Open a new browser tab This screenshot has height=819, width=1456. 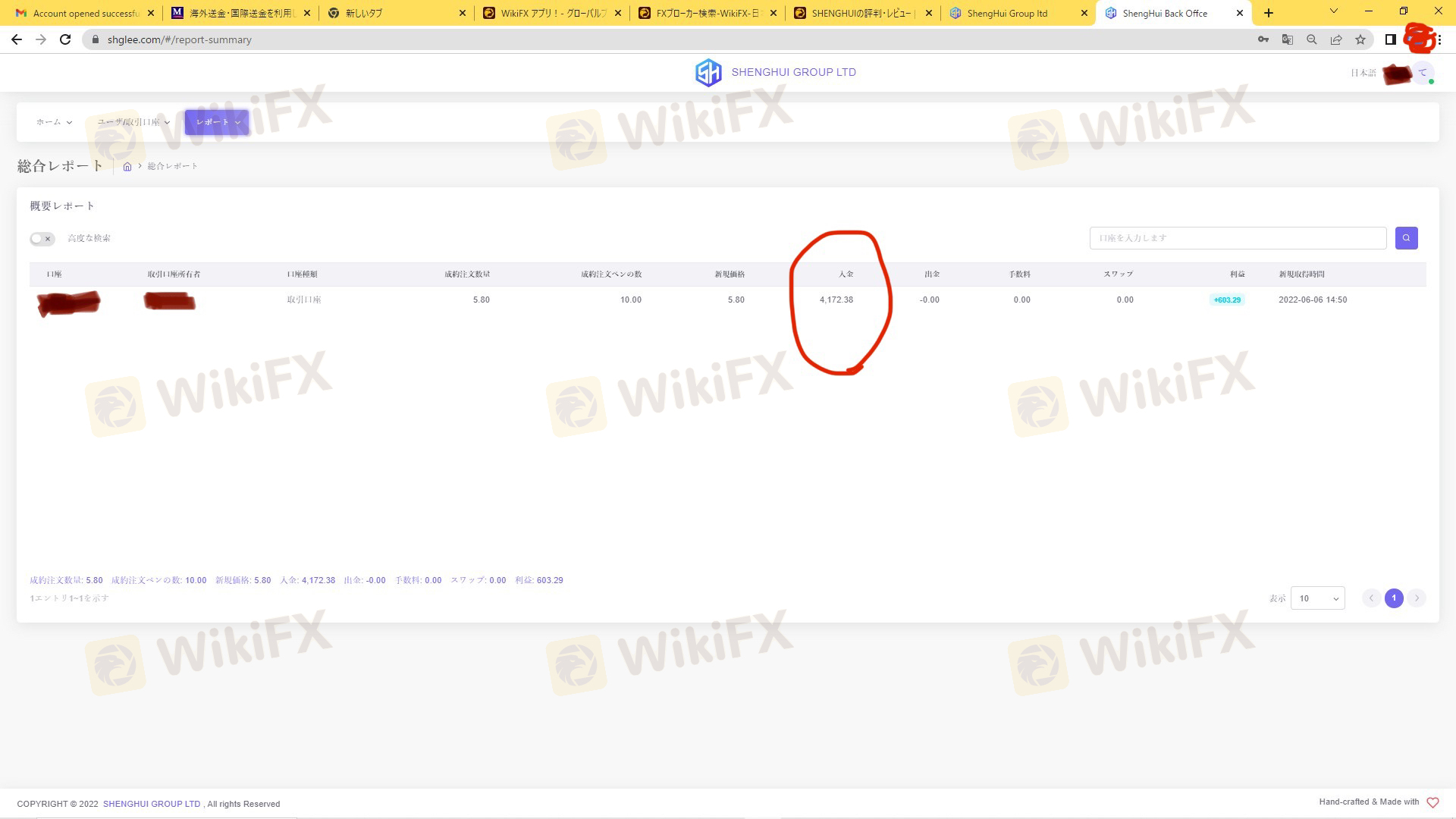click(1269, 13)
